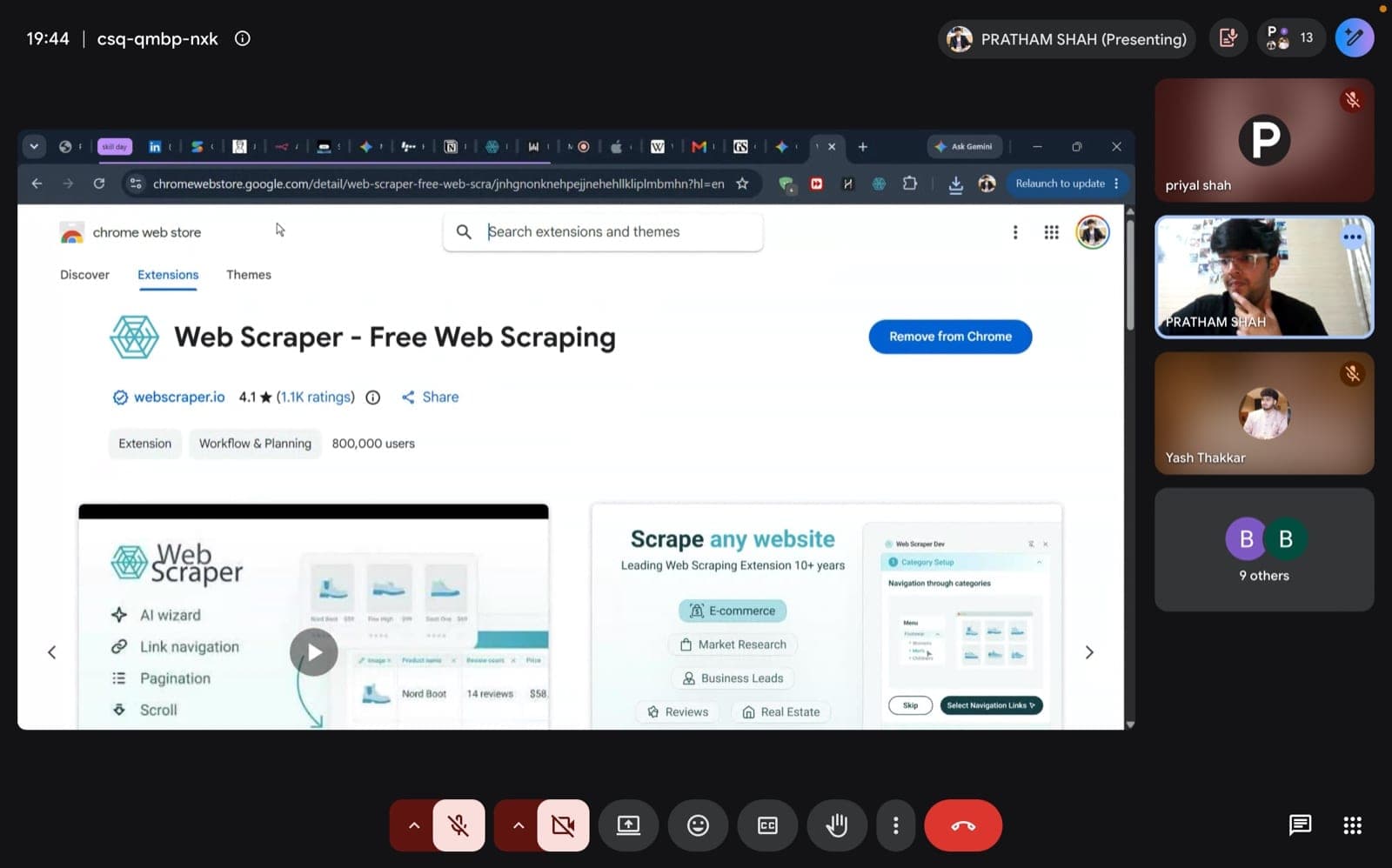Image resolution: width=1392 pixels, height=868 pixels.
Task: Click the present screen button
Action: 628,825
